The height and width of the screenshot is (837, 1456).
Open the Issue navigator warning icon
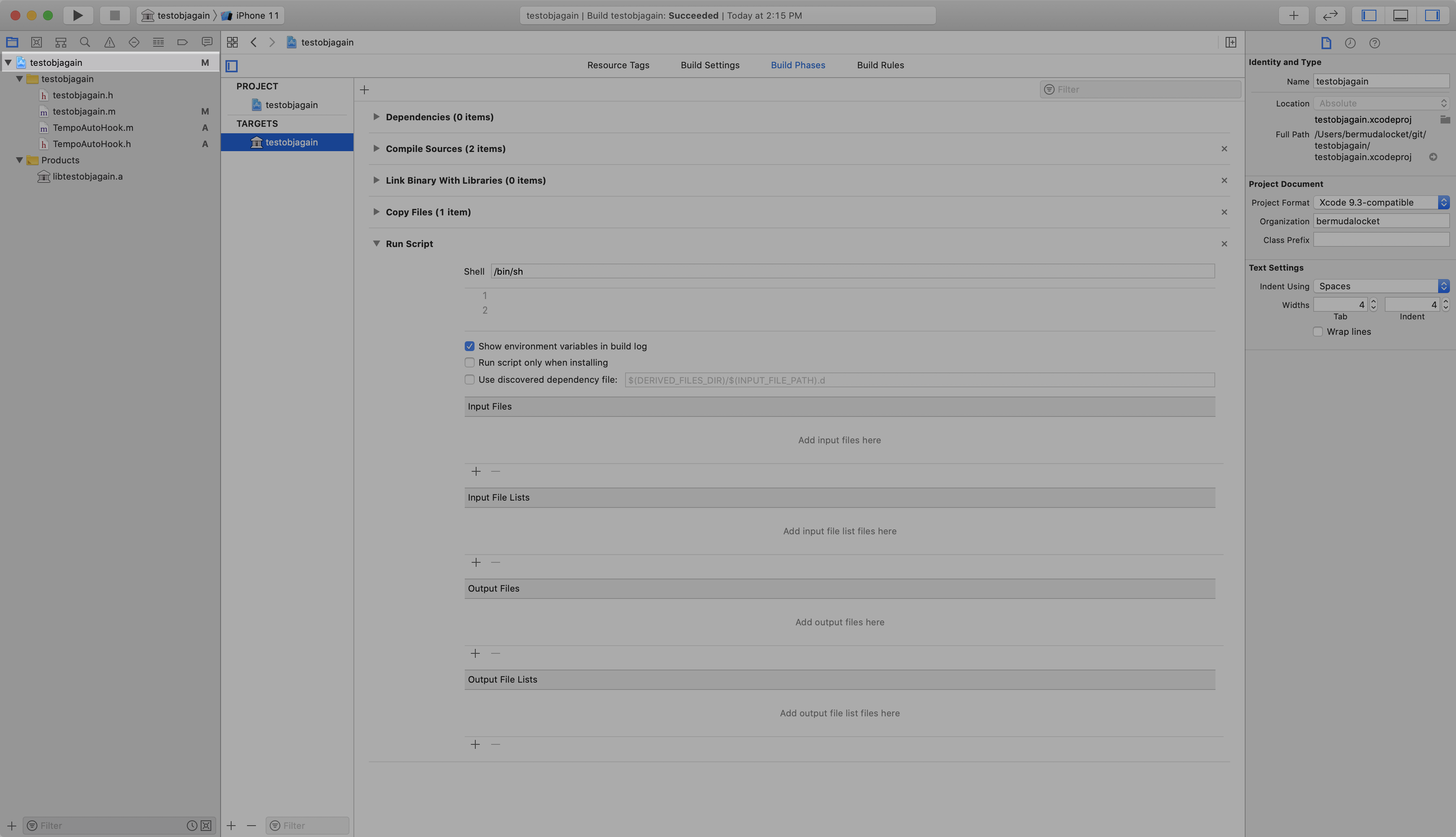pyautogui.click(x=109, y=42)
